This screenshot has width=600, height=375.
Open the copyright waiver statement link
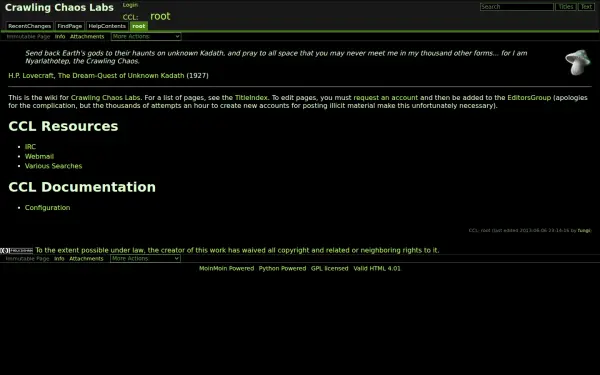coord(237,250)
